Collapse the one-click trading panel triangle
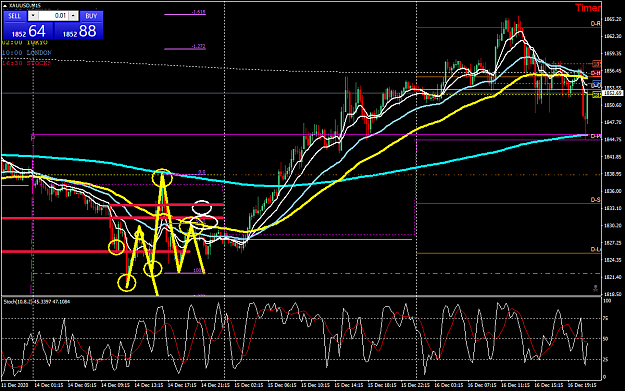625x391 pixels. tap(5, 6)
